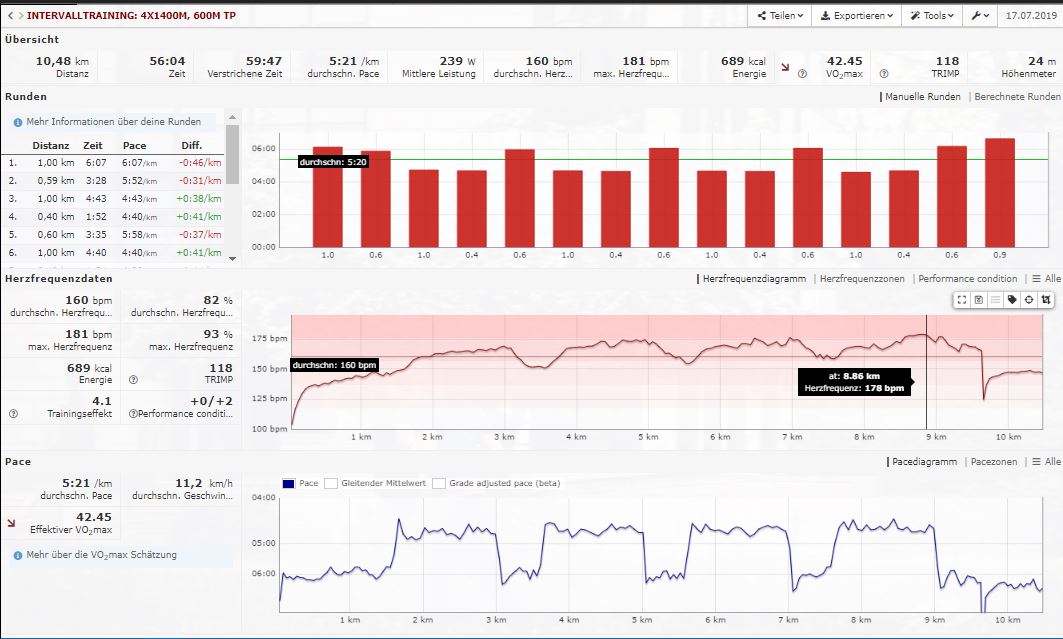Click the scroll down arrow in laps table
Screen dimensions: 1063x639
click(x=233, y=258)
